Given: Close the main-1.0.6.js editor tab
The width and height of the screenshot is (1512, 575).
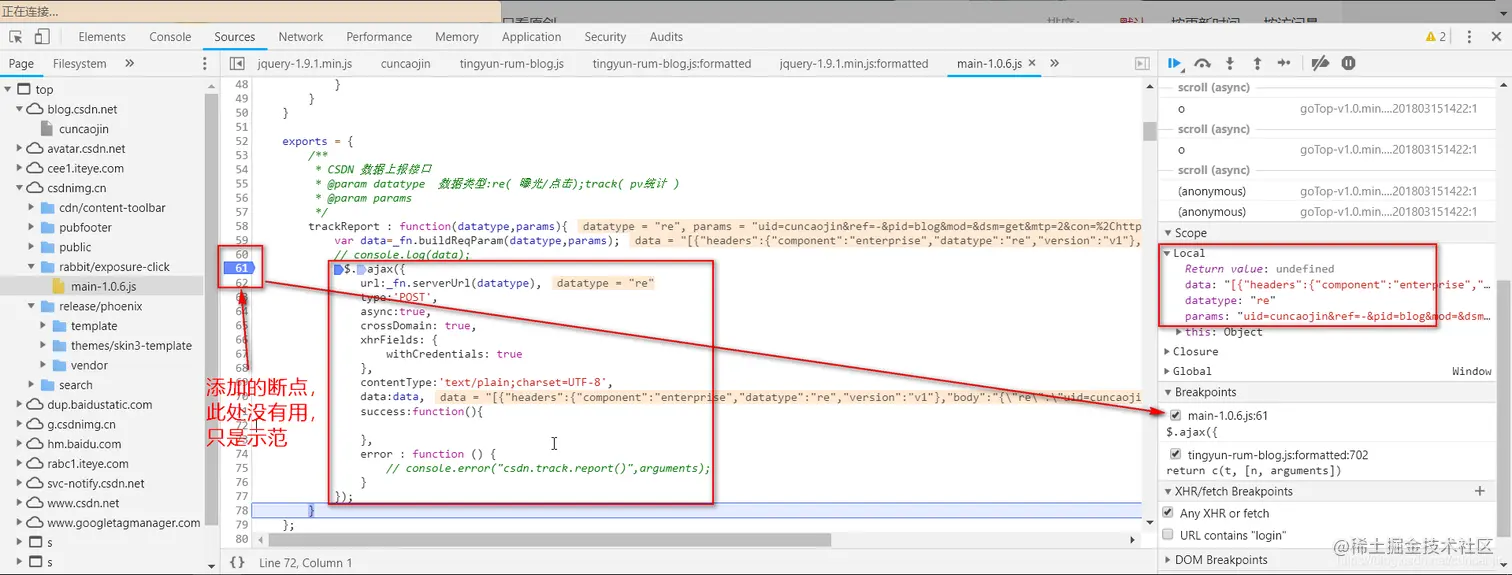Looking at the screenshot, I should pos(1033,63).
